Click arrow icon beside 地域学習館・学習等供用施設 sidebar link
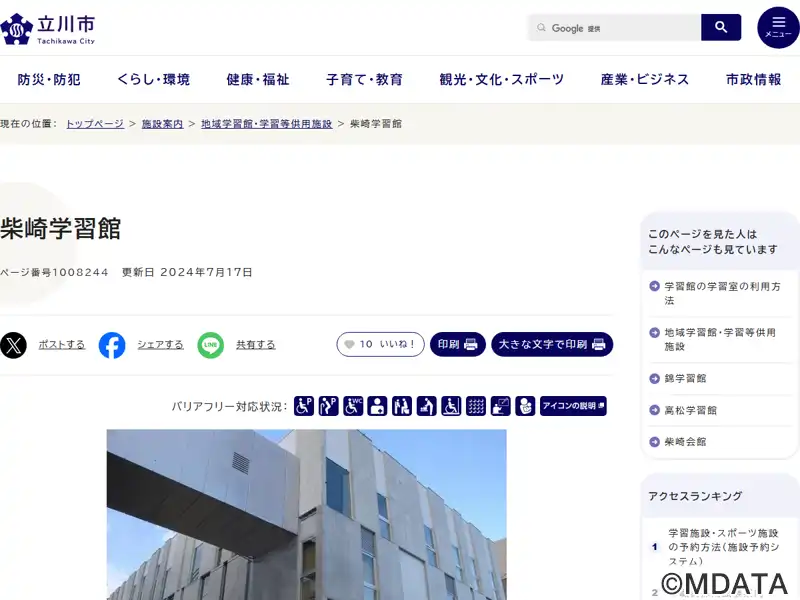 pyautogui.click(x=655, y=333)
